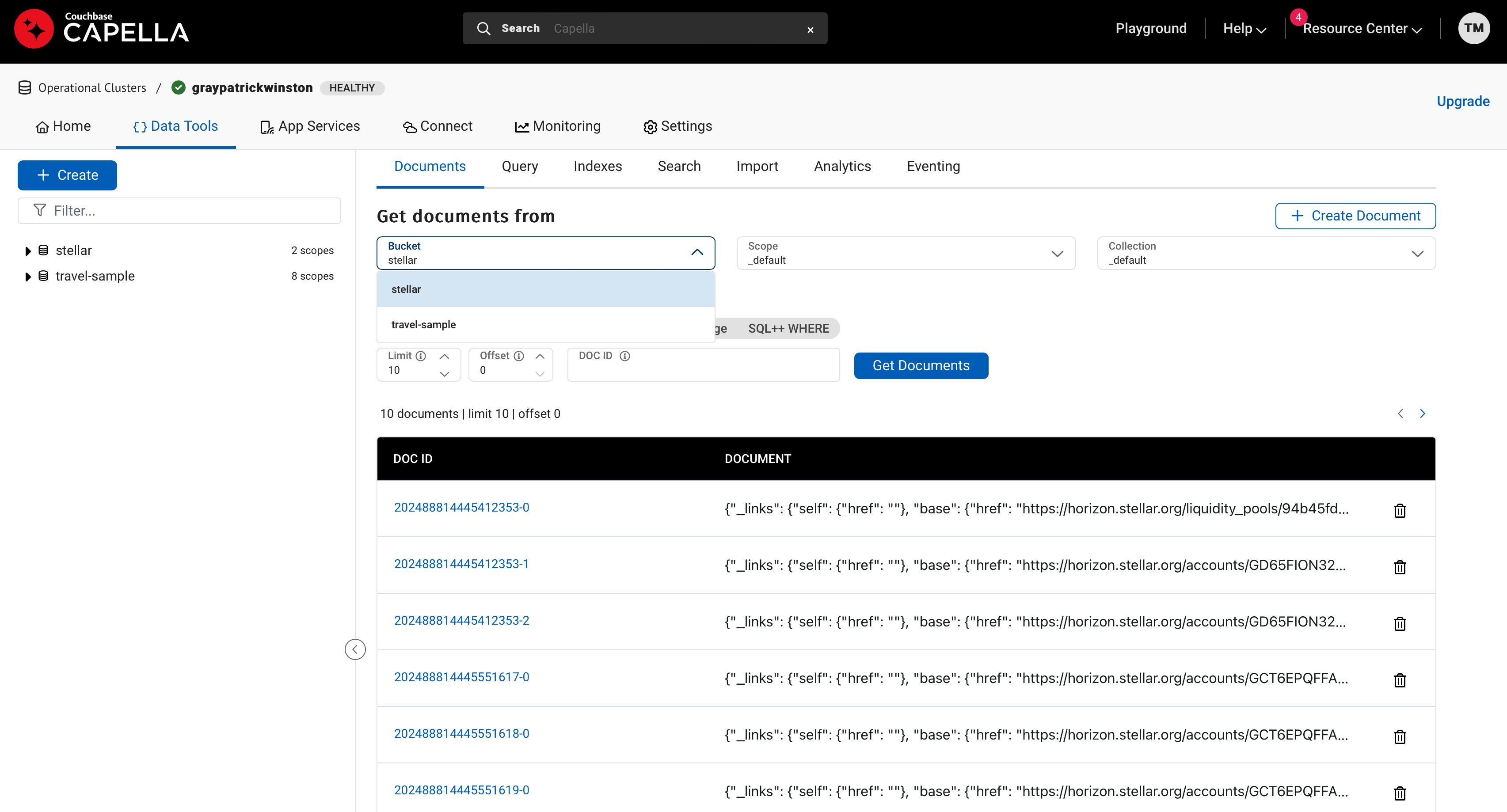Image resolution: width=1507 pixels, height=812 pixels.
Task: Open document 202488814445412353-0 link
Action: (x=461, y=507)
